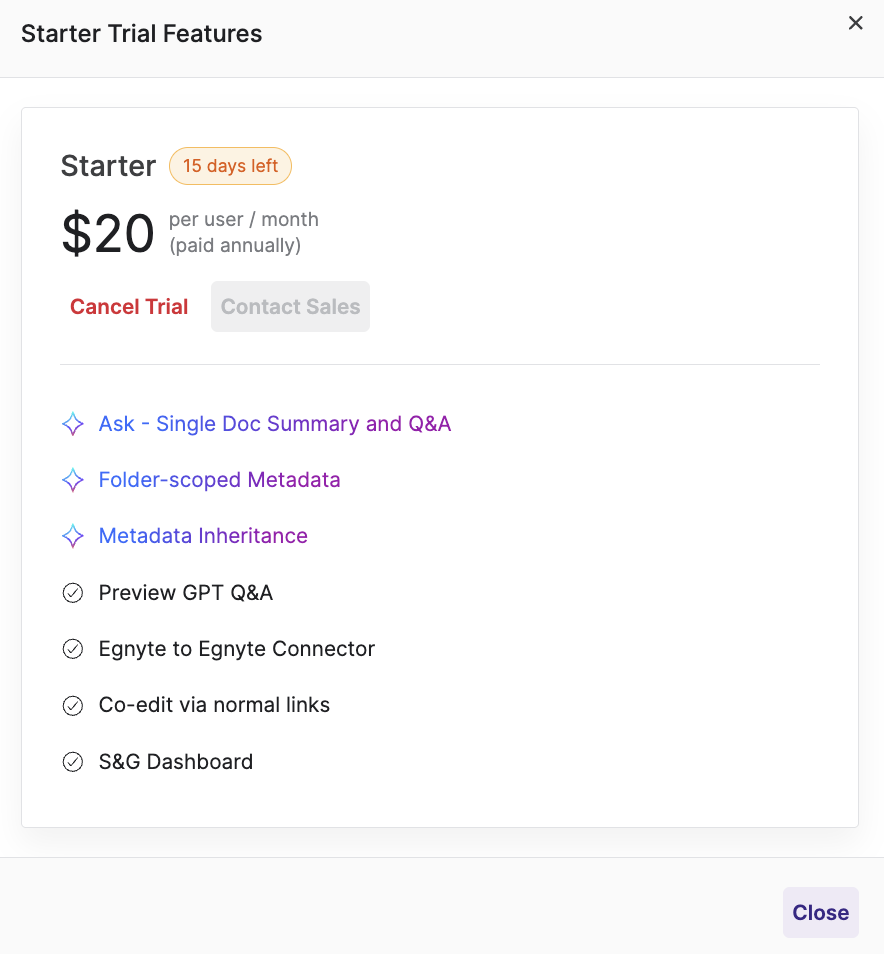The height and width of the screenshot is (954, 884).
Task: Click the Close button
Action: pyautogui.click(x=820, y=912)
